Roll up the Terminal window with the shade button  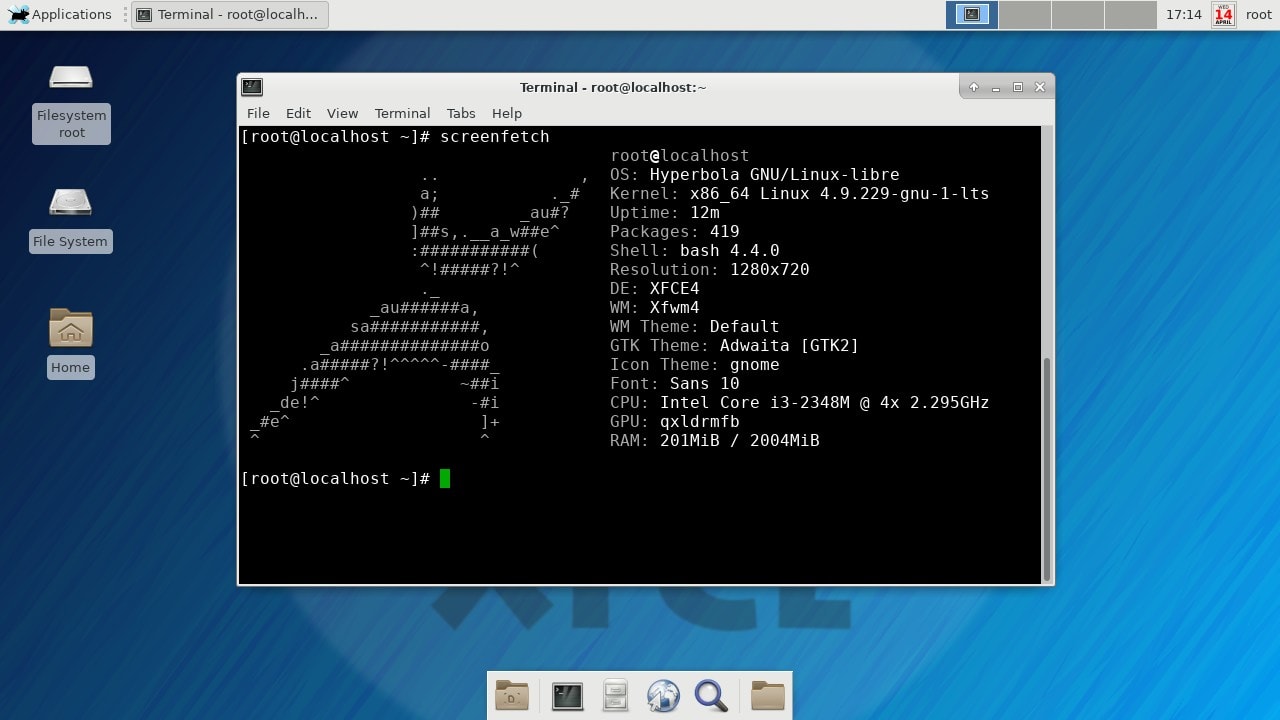973,87
